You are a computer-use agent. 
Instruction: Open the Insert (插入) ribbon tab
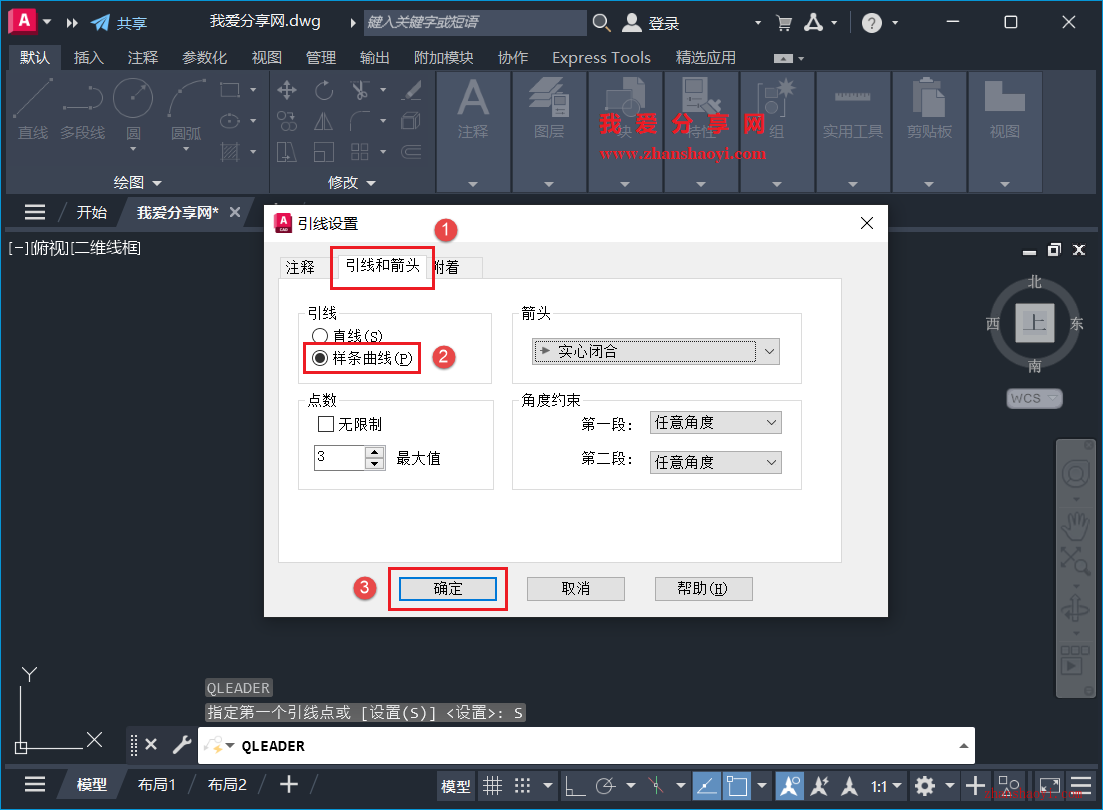(x=89, y=58)
